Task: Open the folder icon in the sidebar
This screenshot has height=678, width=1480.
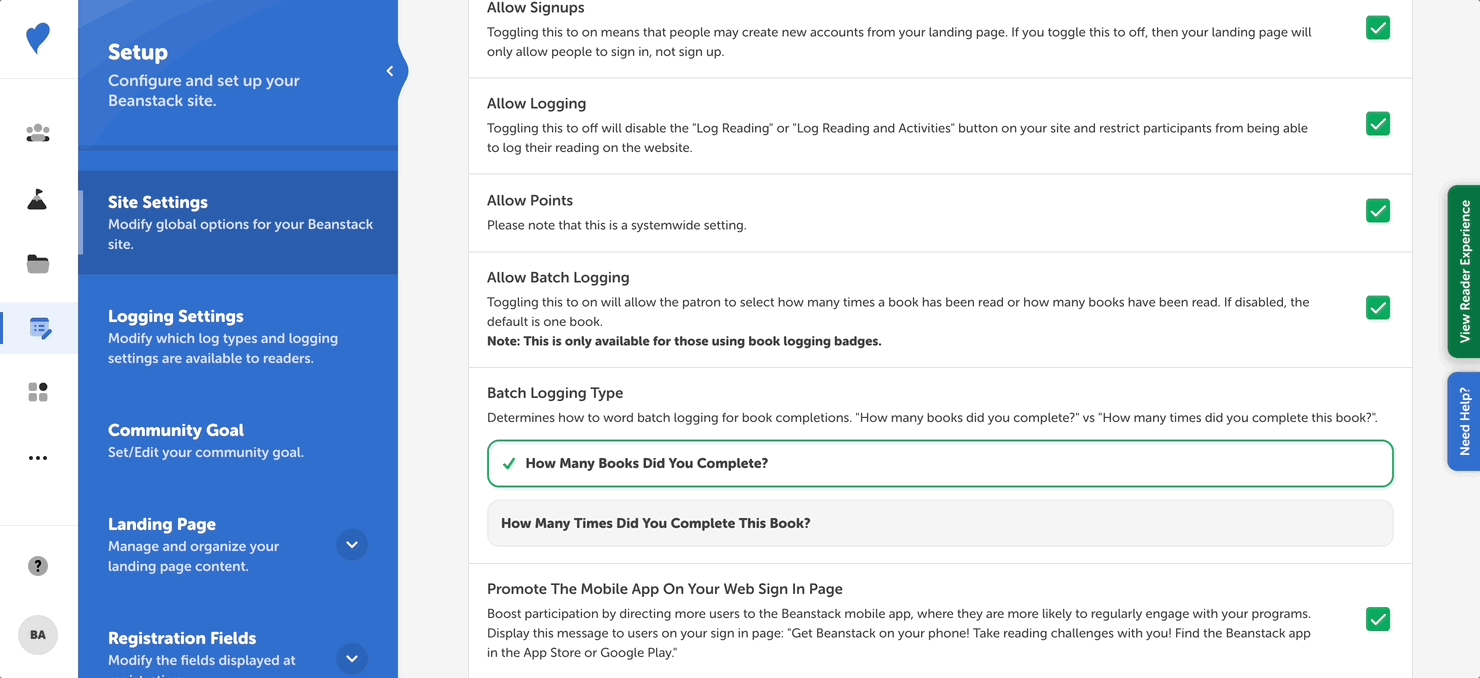Action: tap(38, 263)
